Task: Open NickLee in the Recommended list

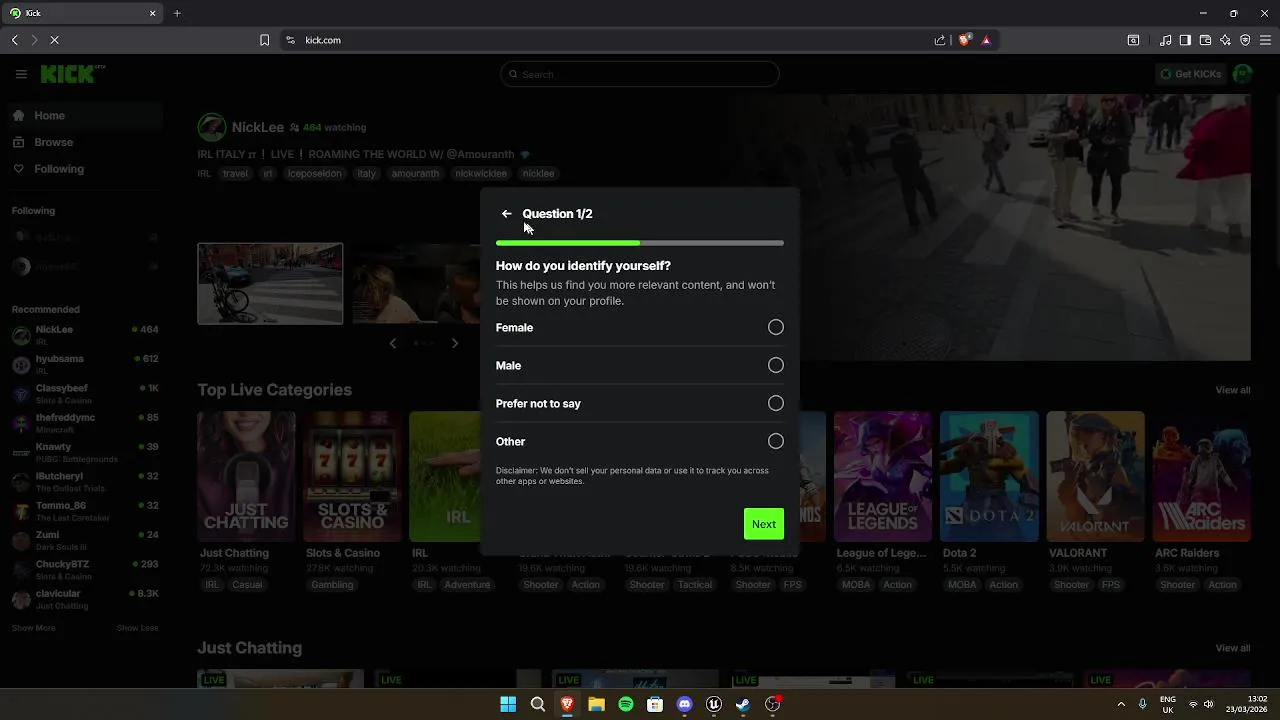Action: pos(85,335)
